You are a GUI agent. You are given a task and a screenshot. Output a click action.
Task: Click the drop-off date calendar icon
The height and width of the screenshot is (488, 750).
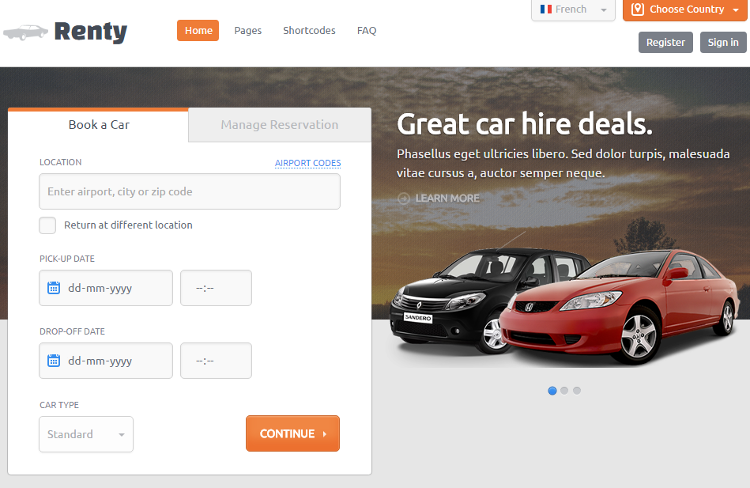click(54, 360)
